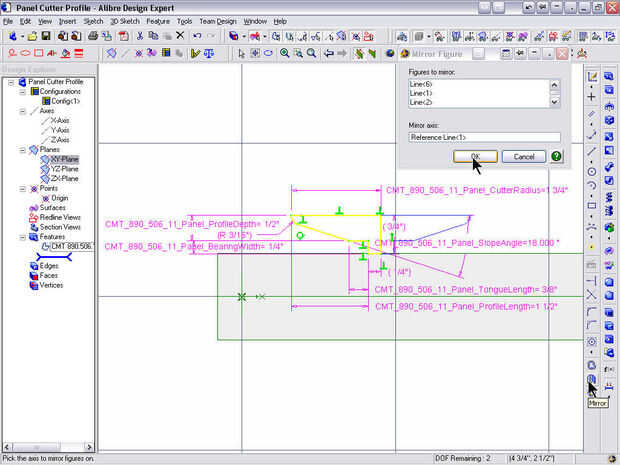Open the Sketch menu
Viewport: 620px width, 465px height.
pos(93,21)
